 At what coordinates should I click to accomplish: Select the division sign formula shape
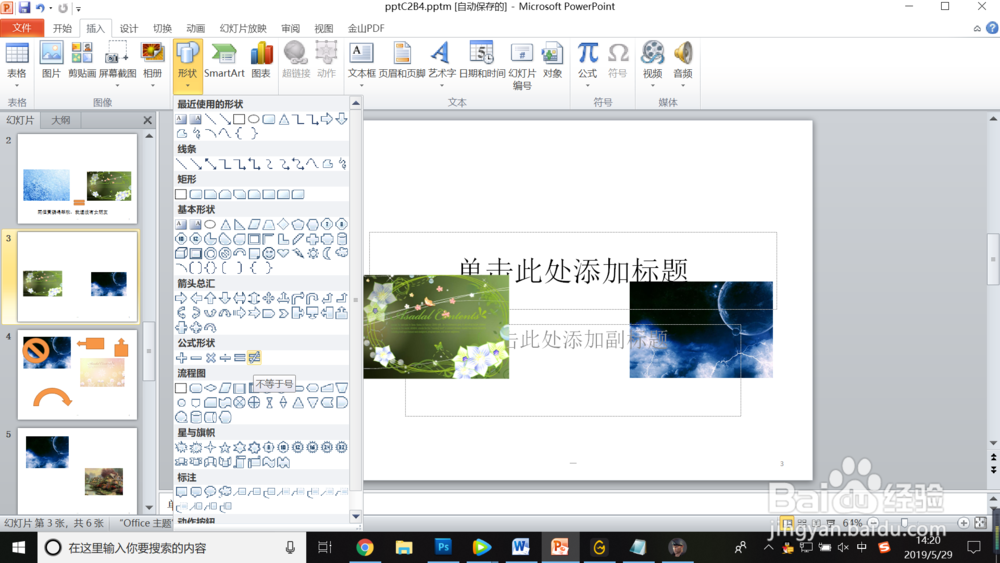(225, 358)
